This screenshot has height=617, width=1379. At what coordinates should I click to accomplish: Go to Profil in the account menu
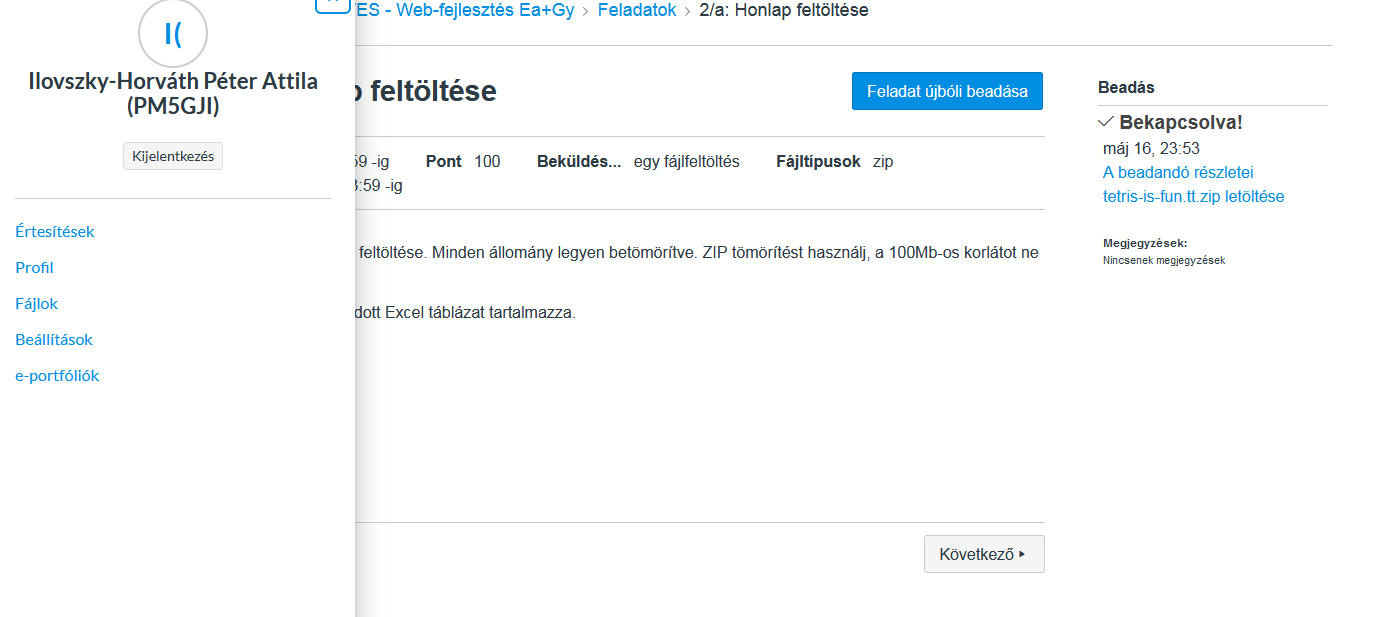pos(35,268)
